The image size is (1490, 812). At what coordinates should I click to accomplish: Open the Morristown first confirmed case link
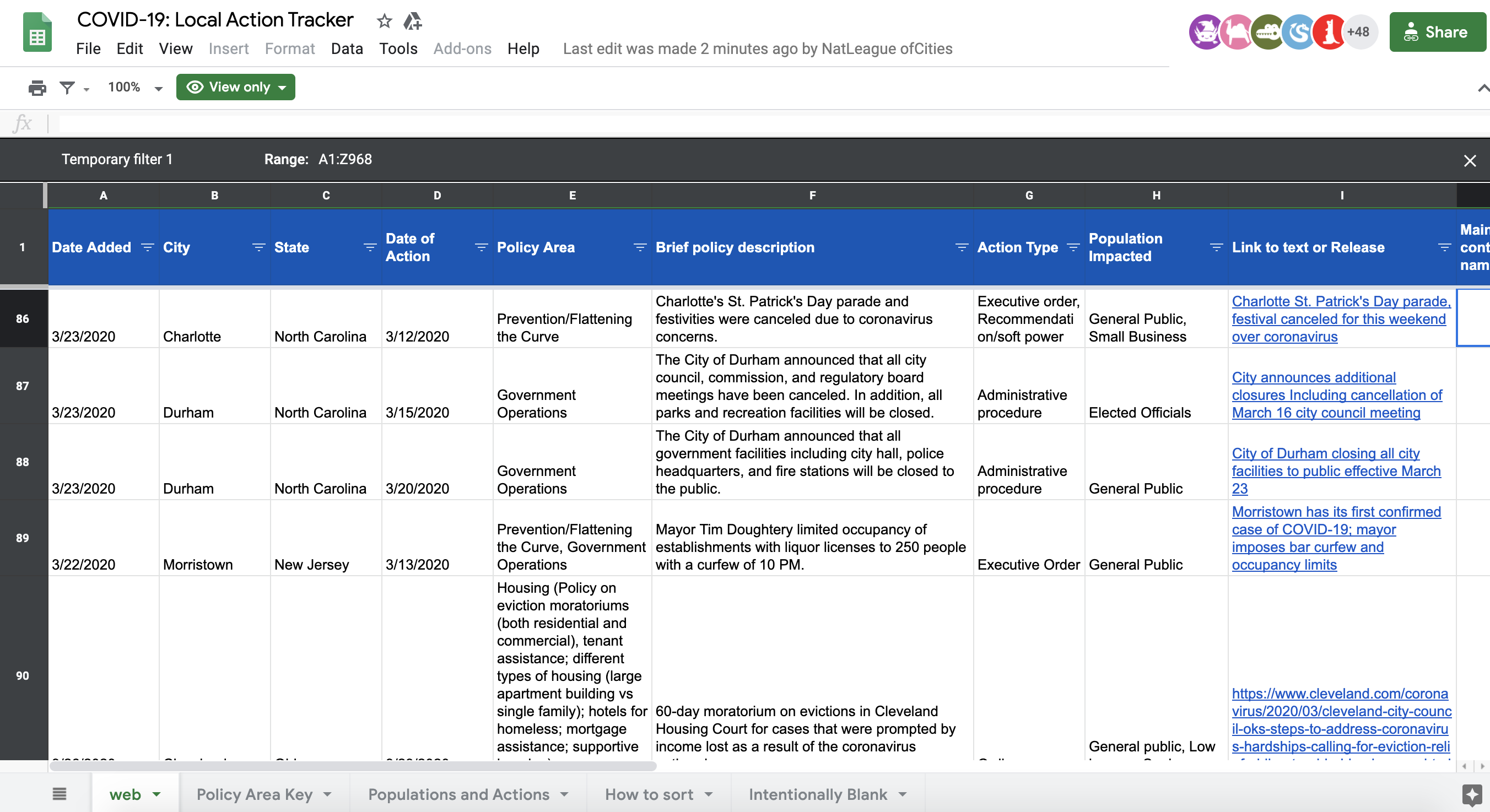pos(1336,538)
